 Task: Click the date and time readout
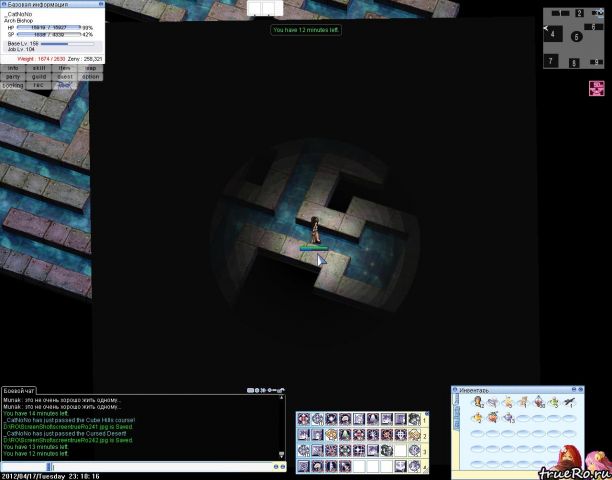click(x=51, y=476)
